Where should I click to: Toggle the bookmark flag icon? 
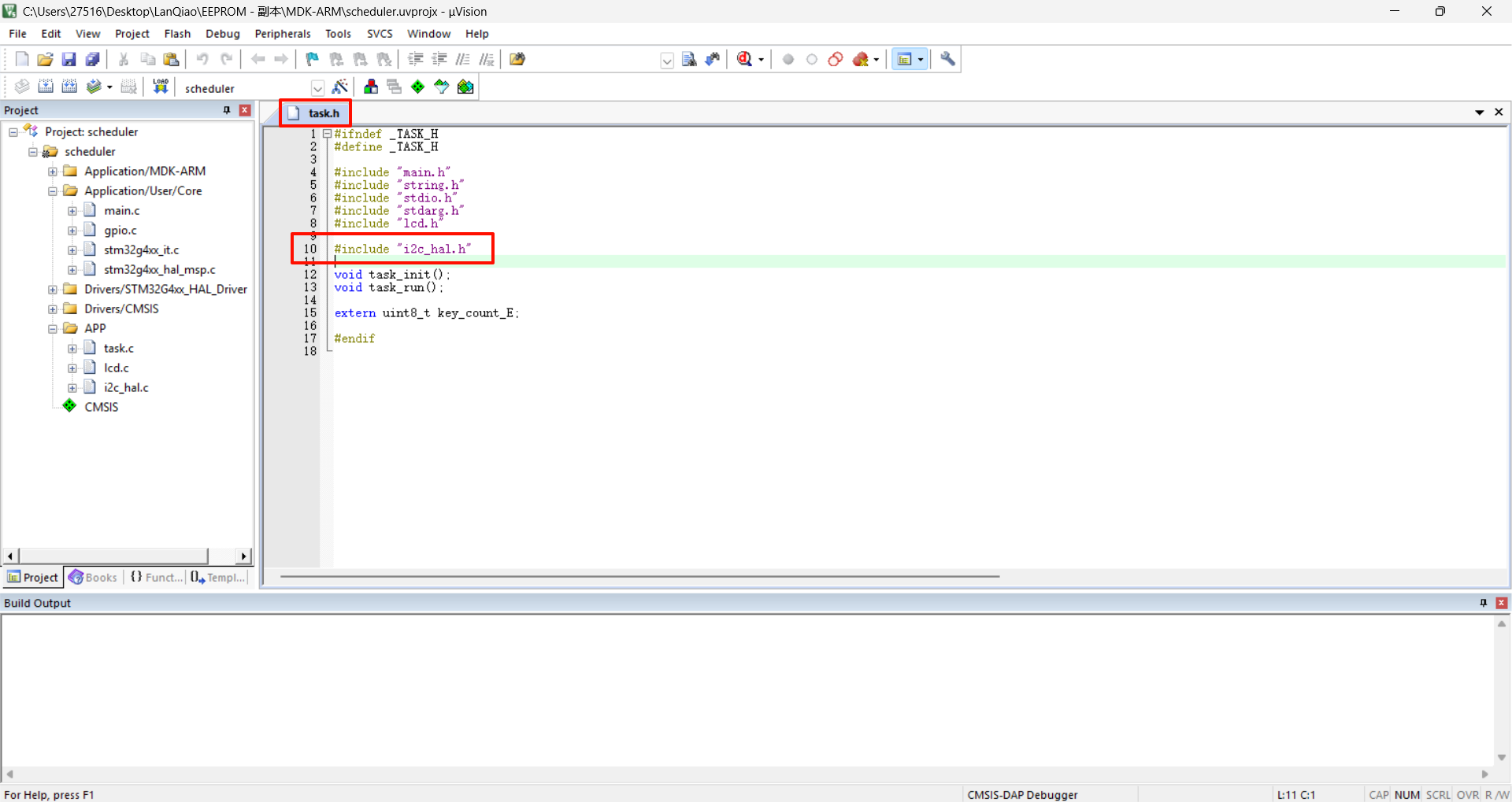point(313,59)
